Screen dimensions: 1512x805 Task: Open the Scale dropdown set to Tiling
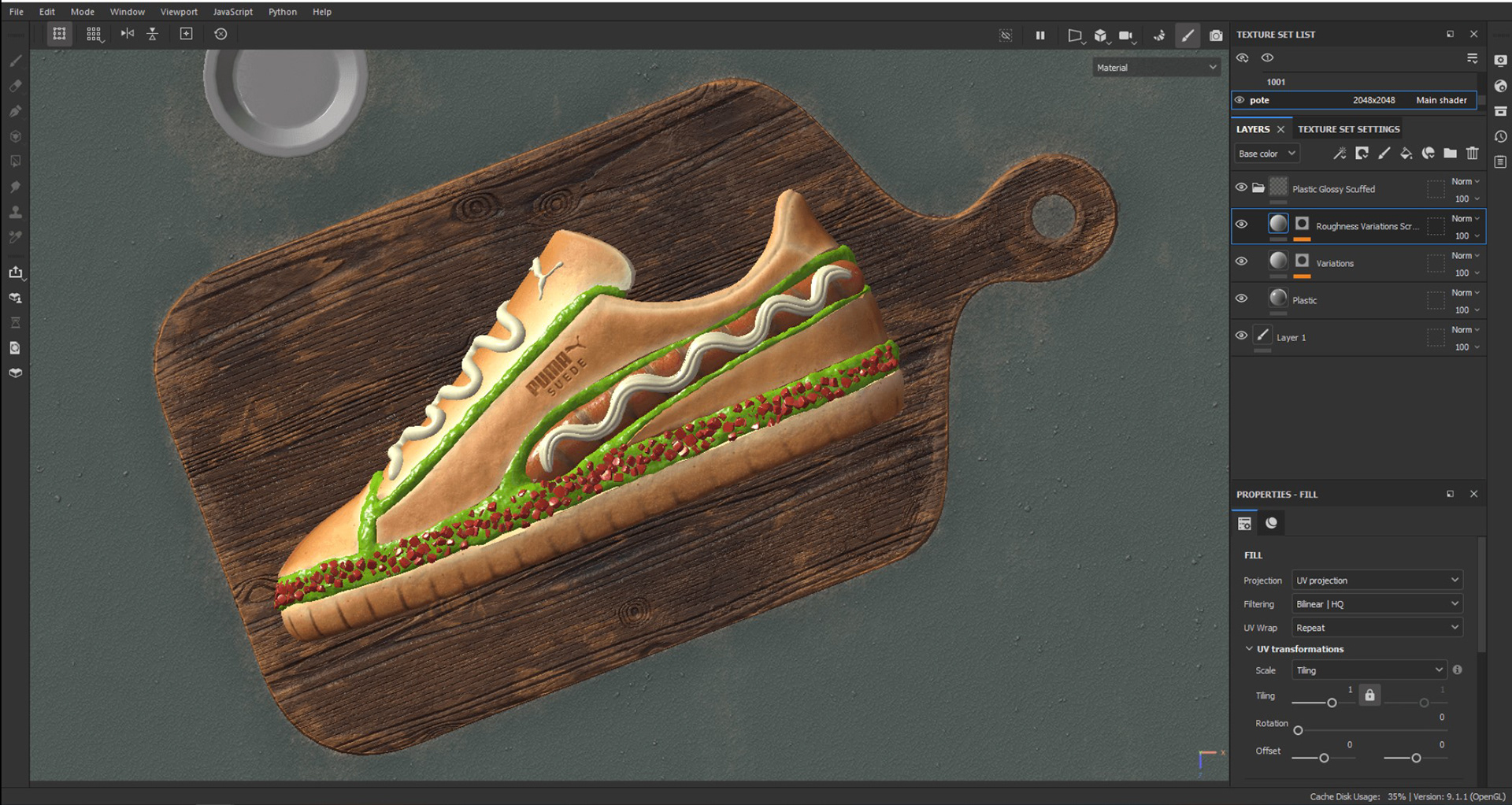(1369, 670)
